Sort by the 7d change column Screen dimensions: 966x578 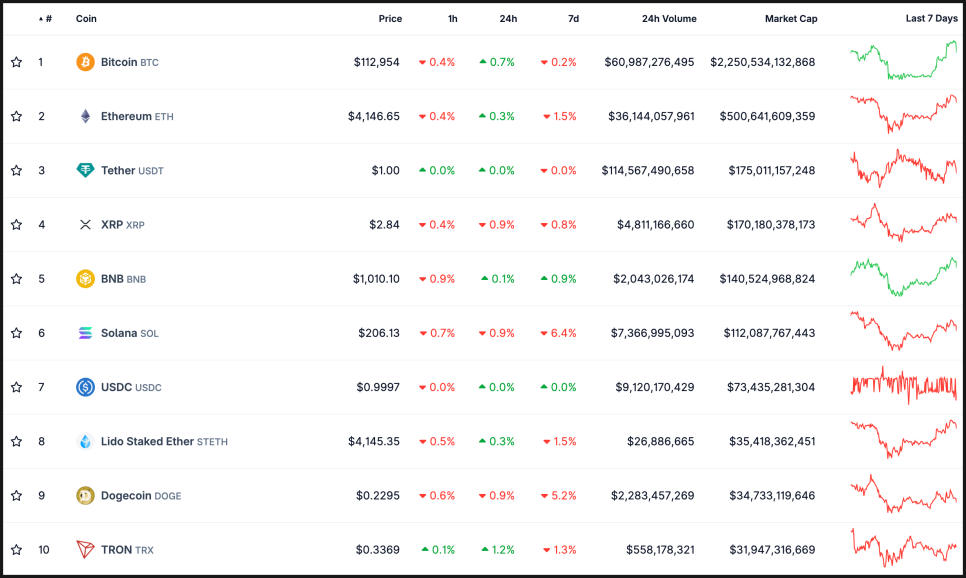point(573,18)
